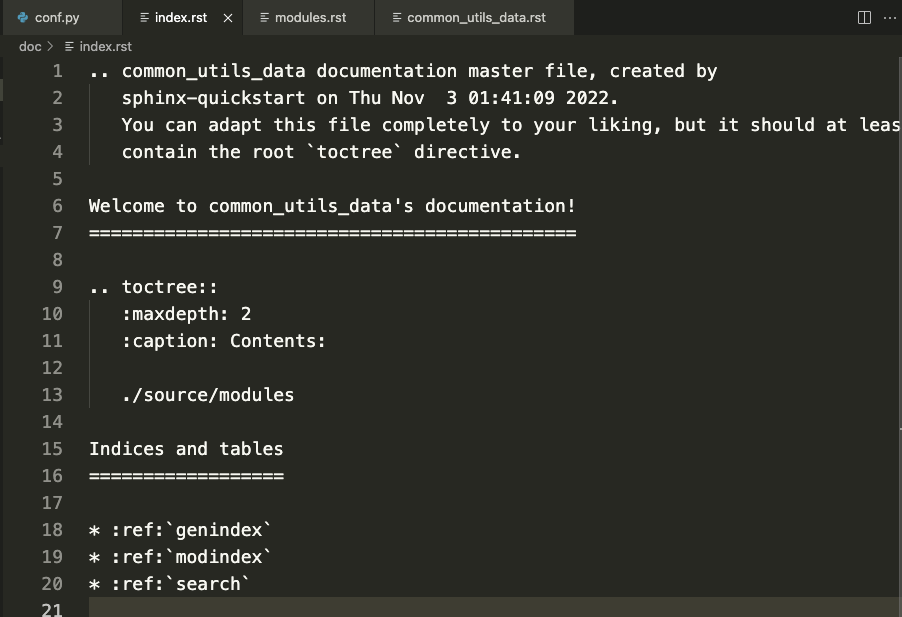
Task: Click the Split Editor Right icon
Action: coord(865,18)
